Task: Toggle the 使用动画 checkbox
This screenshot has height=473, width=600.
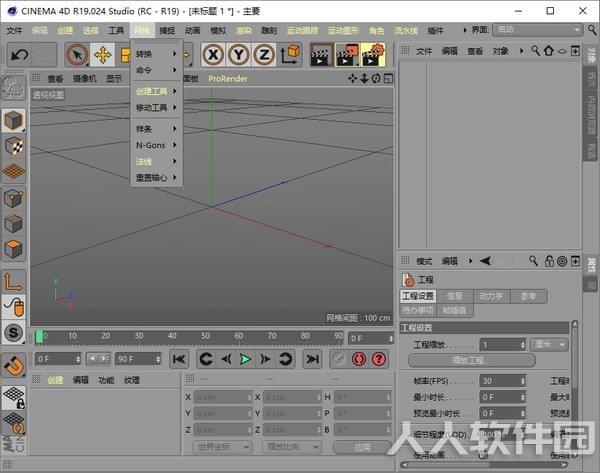Action: coord(483,455)
